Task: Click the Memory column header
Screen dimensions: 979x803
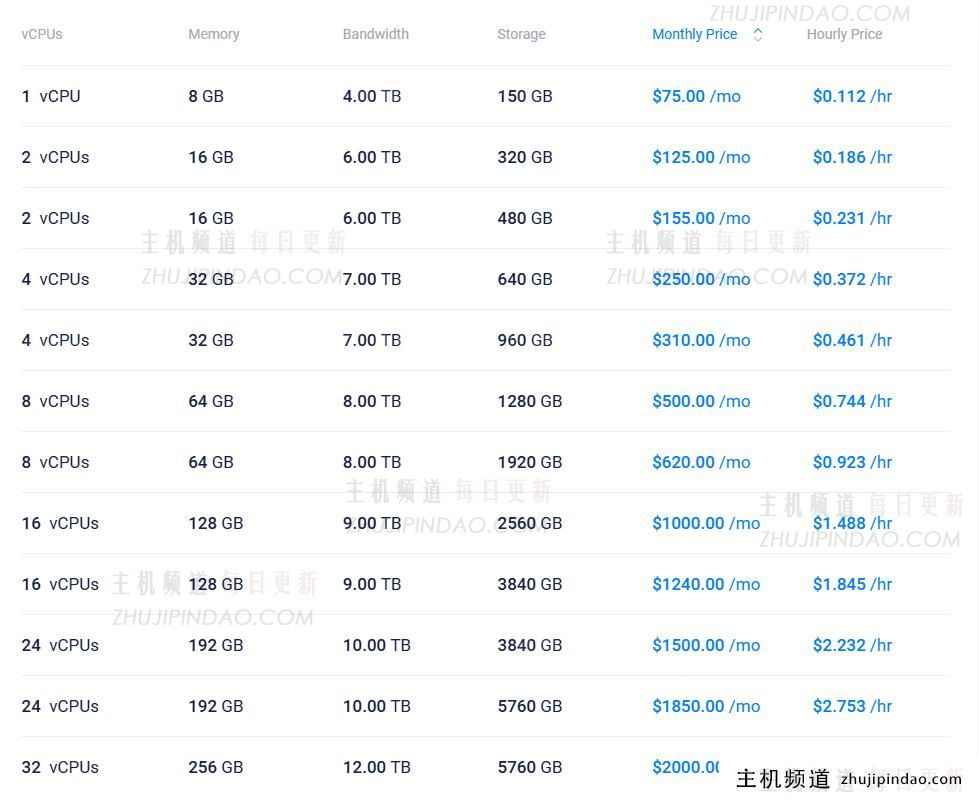Action: [213, 34]
